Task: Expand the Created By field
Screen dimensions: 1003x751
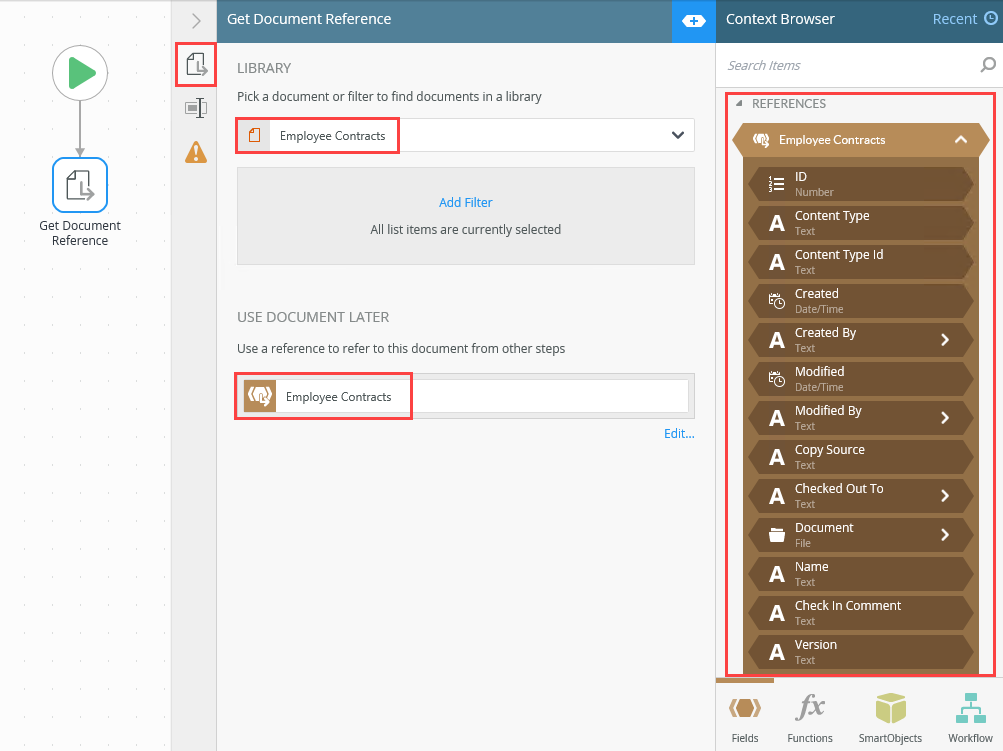Action: (x=945, y=340)
